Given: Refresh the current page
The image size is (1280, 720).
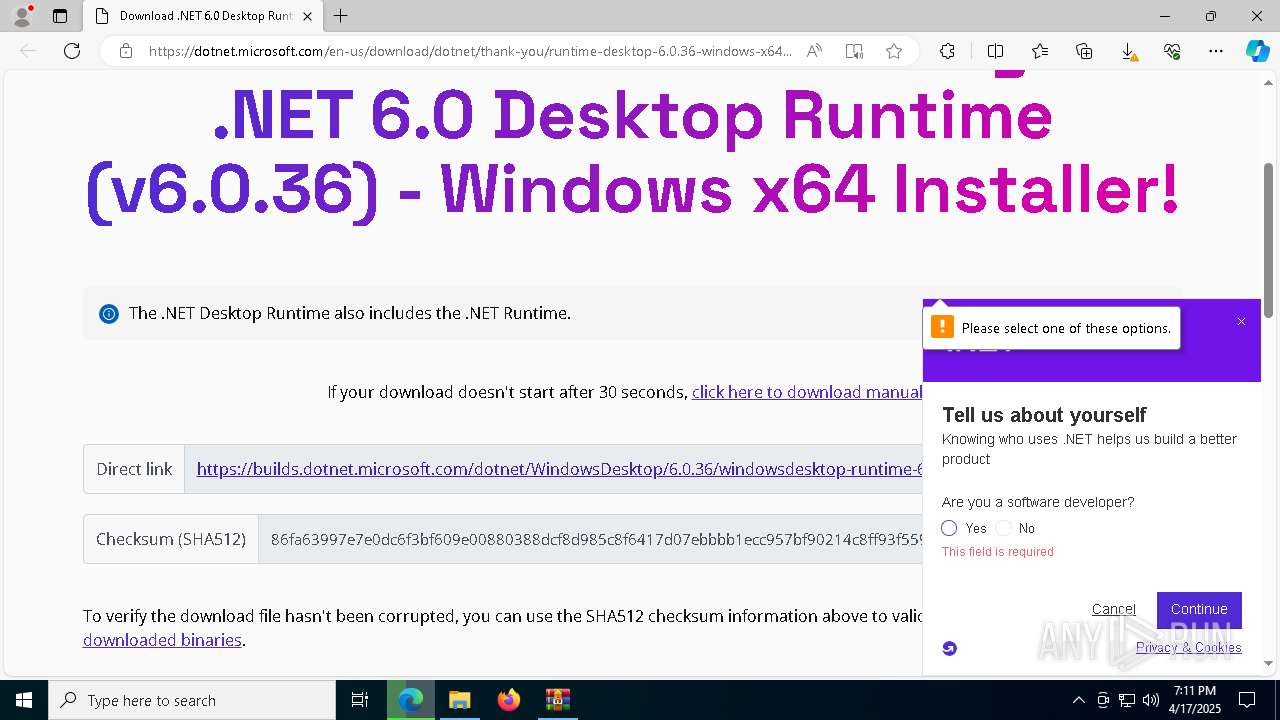Looking at the screenshot, I should pos(72,51).
